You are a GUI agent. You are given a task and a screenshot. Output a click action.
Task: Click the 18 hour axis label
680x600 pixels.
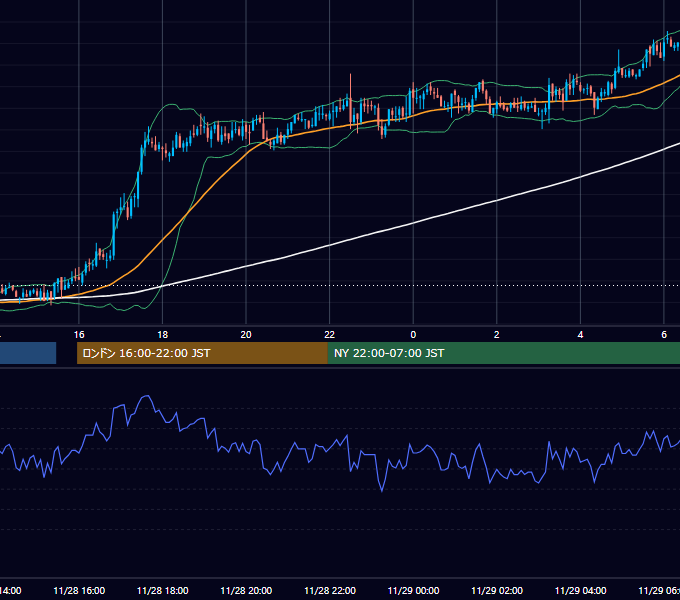point(162,334)
